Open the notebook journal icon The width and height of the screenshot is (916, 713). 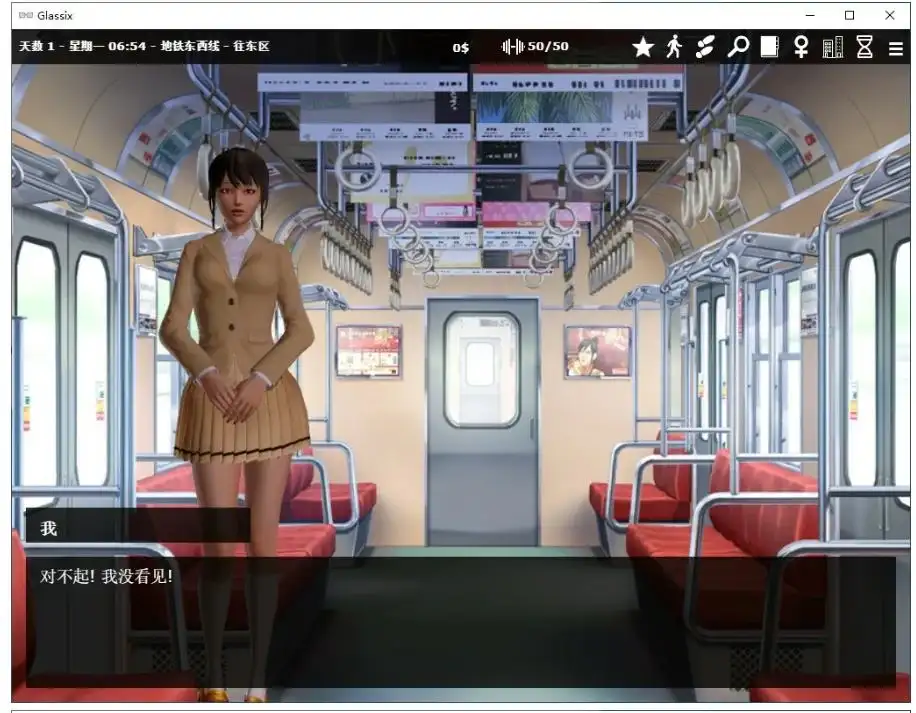point(769,46)
